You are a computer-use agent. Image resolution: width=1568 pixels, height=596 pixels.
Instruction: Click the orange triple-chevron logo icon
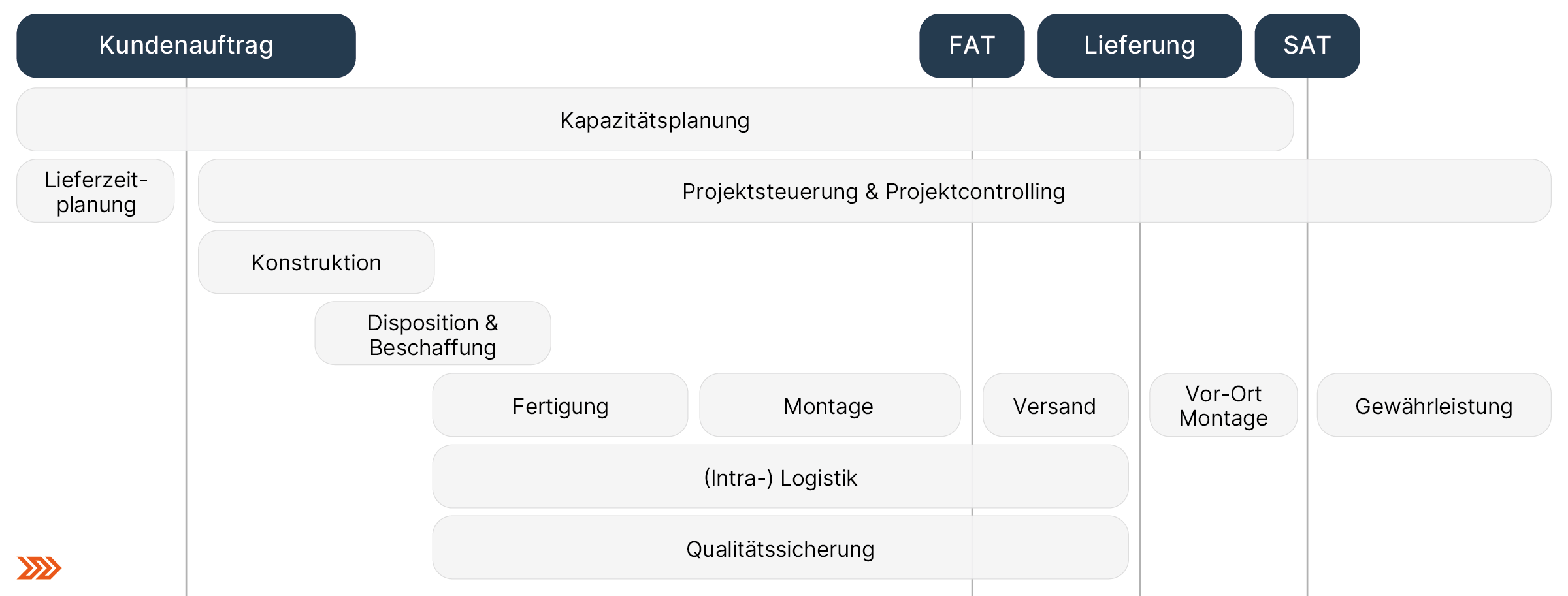(x=39, y=568)
